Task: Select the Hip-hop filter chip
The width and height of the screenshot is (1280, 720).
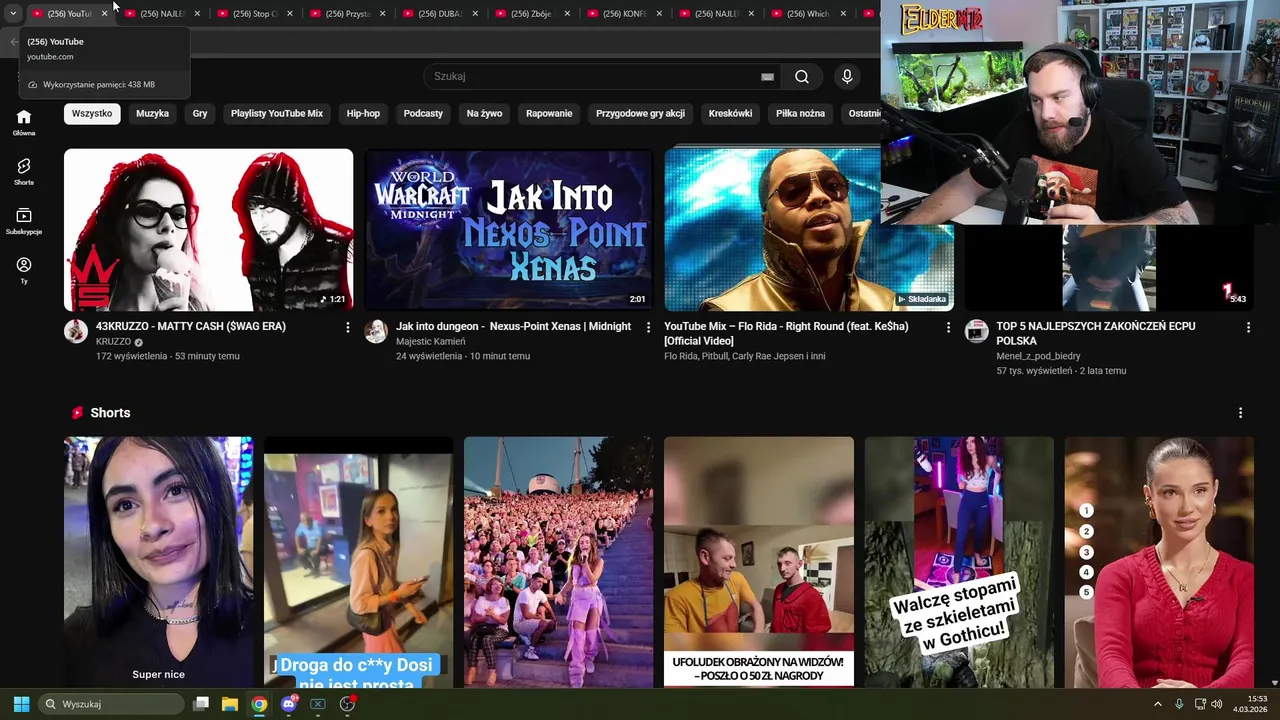Action: coord(363,114)
